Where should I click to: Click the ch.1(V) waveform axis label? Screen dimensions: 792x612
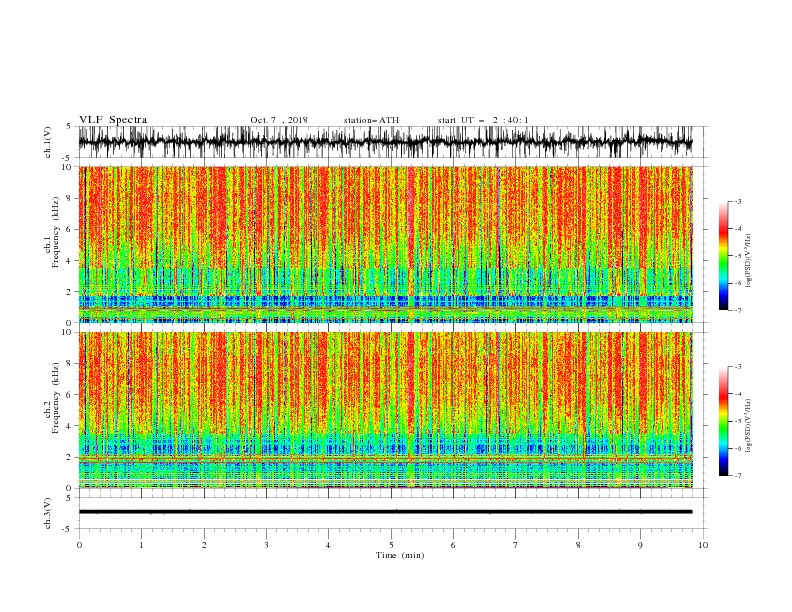click(x=49, y=142)
